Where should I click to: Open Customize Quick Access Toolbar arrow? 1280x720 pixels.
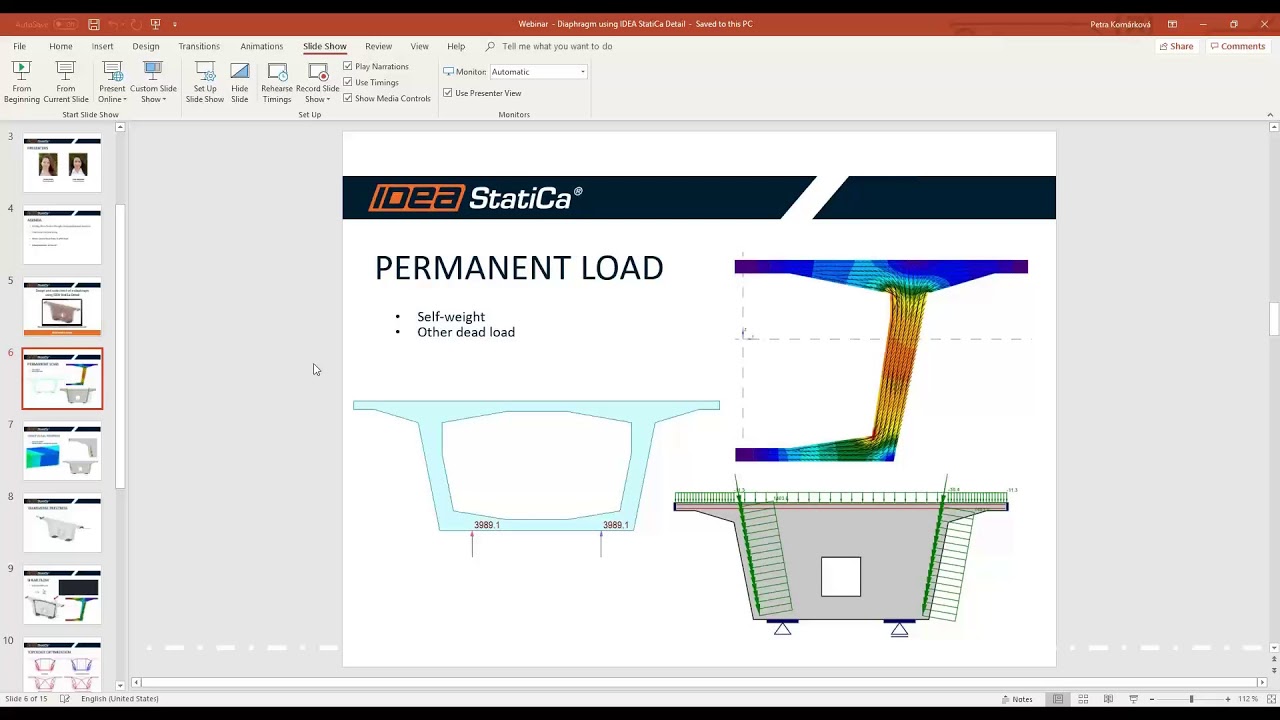175,24
